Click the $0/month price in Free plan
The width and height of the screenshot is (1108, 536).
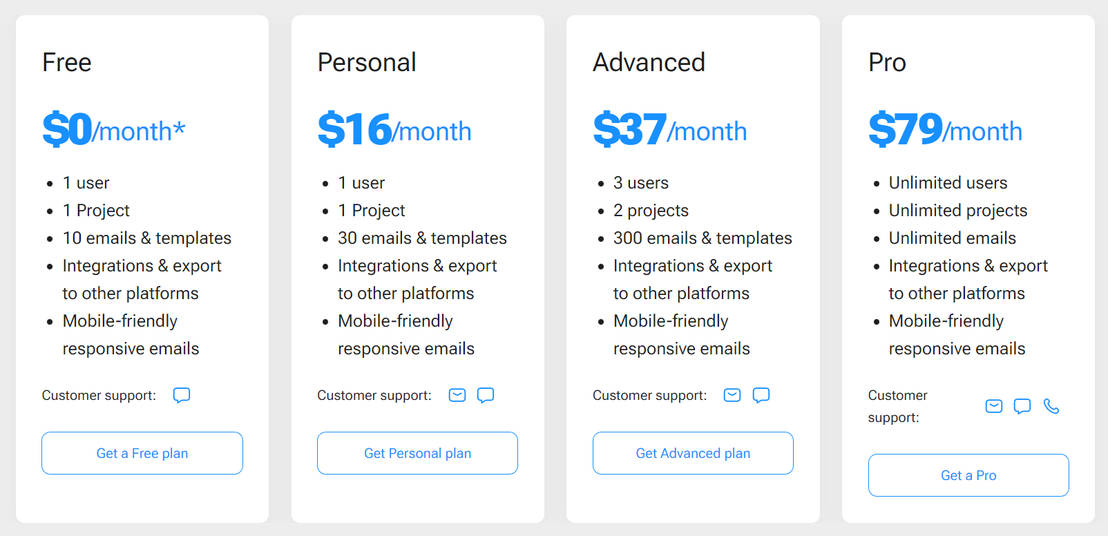(114, 130)
